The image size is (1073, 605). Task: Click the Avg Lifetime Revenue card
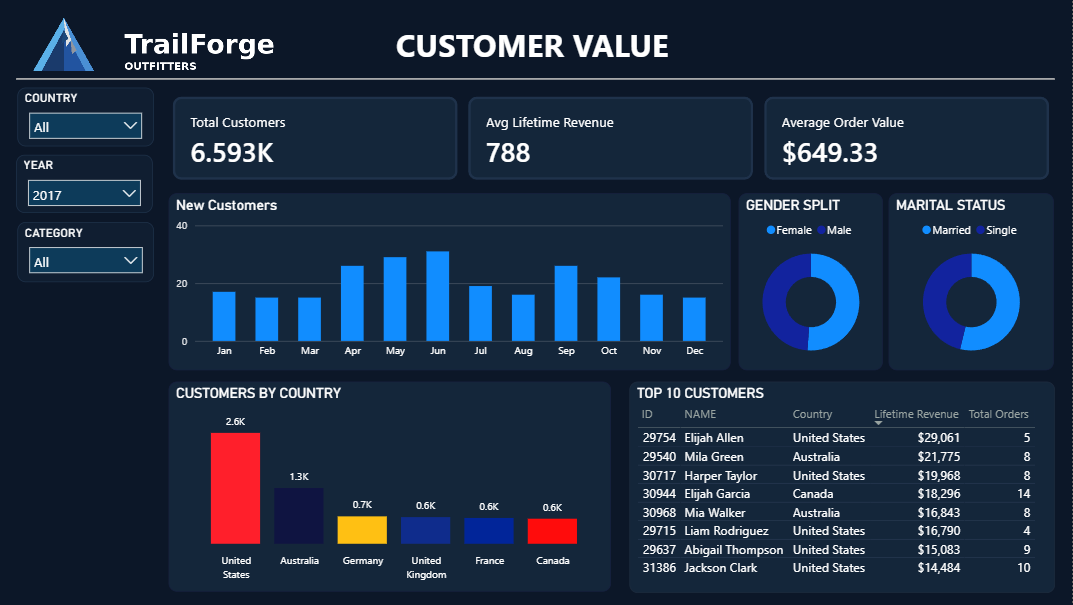tap(610, 138)
